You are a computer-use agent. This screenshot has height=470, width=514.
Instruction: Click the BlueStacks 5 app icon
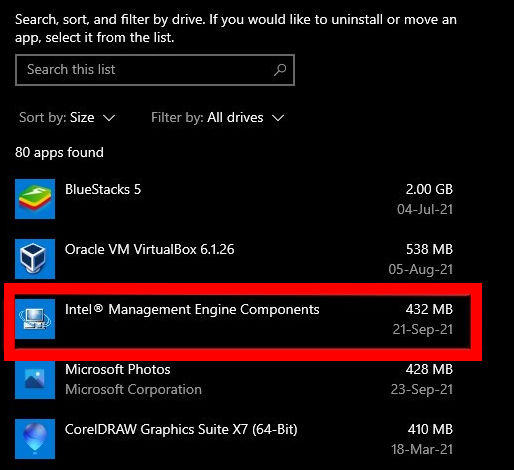tap(35, 199)
